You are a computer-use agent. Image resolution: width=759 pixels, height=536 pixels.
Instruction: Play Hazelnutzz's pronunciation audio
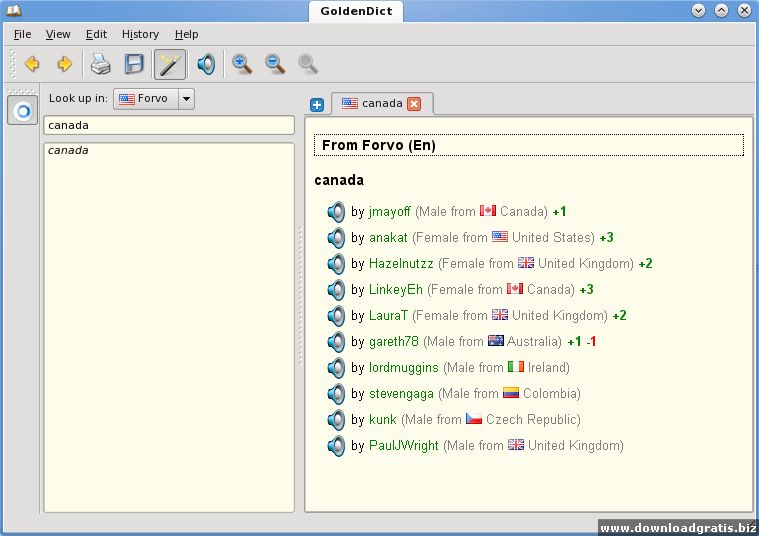(x=336, y=264)
